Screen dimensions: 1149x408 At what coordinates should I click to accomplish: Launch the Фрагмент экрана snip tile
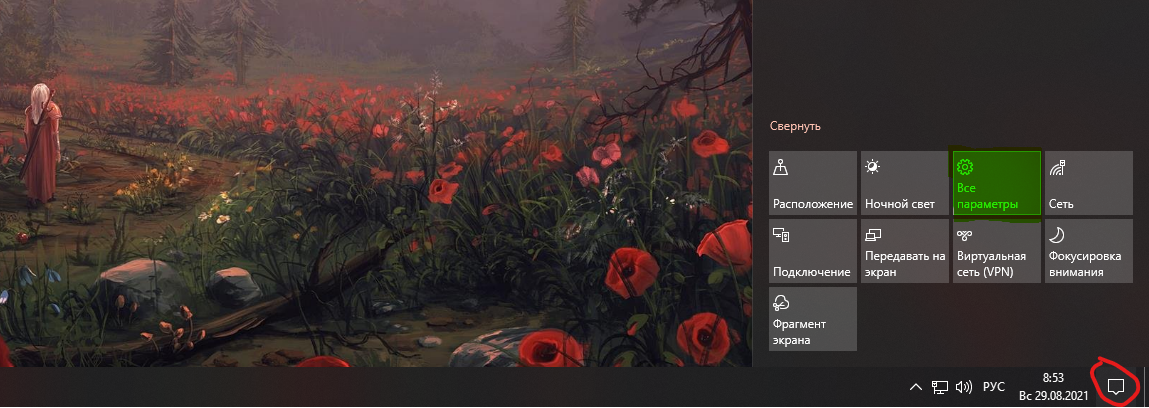(813, 319)
